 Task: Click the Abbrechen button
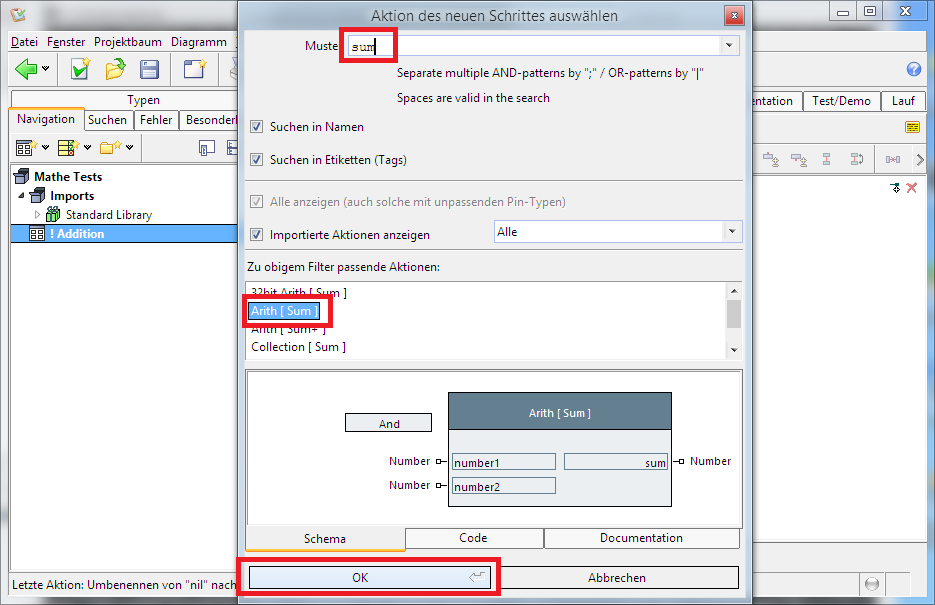pos(616,578)
